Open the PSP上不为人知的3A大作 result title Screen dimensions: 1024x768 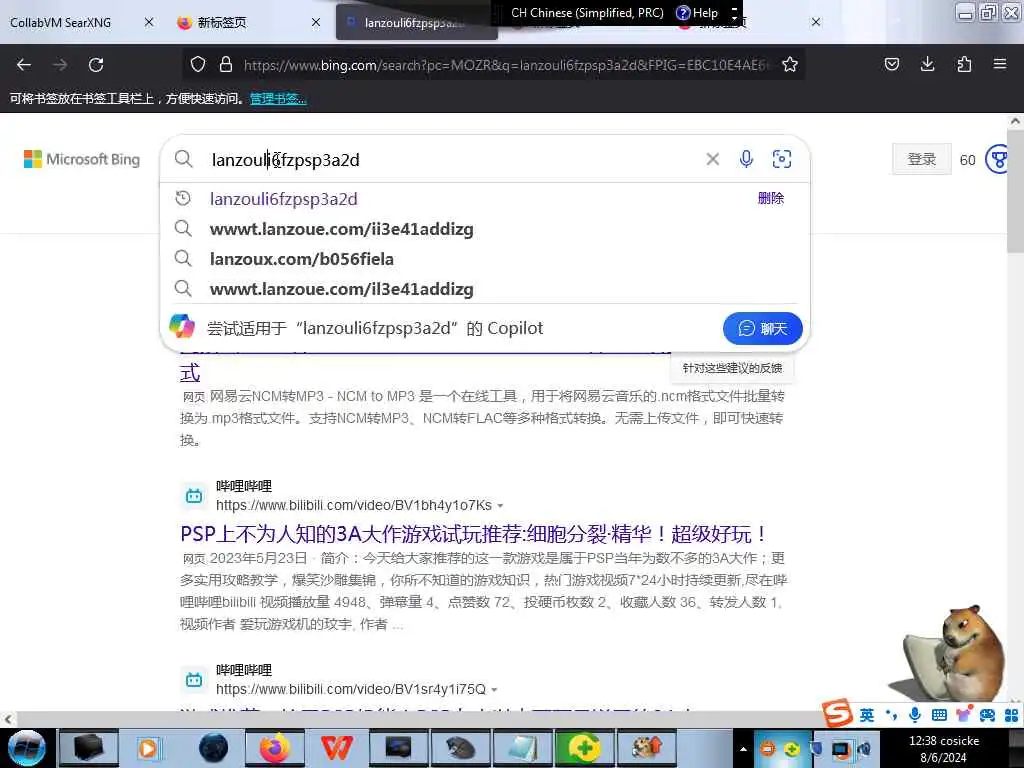(x=473, y=534)
